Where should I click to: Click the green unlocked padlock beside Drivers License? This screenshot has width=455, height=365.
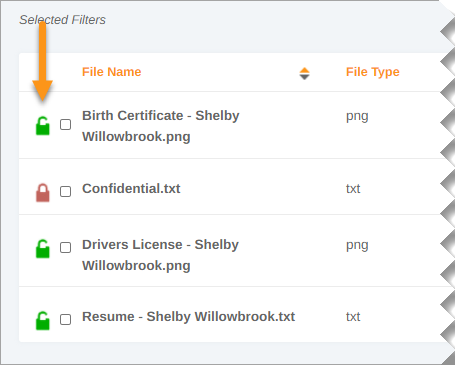(x=42, y=248)
